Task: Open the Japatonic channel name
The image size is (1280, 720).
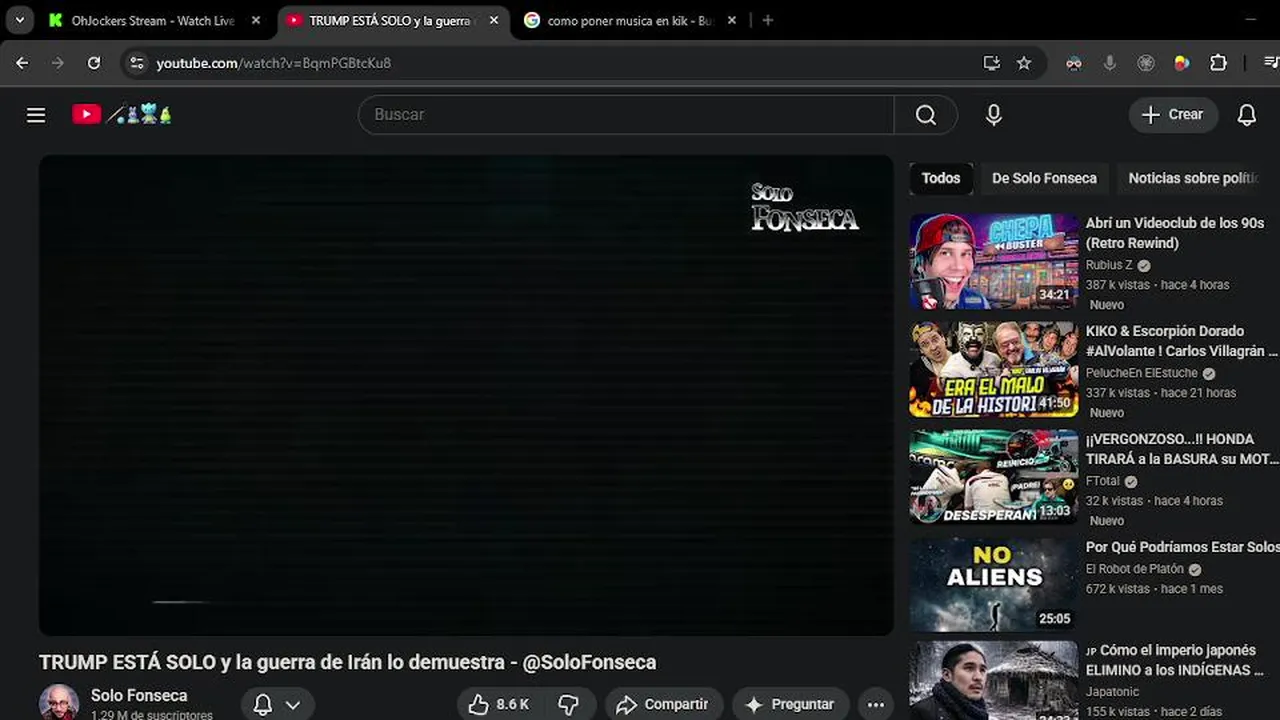Action: (1114, 692)
